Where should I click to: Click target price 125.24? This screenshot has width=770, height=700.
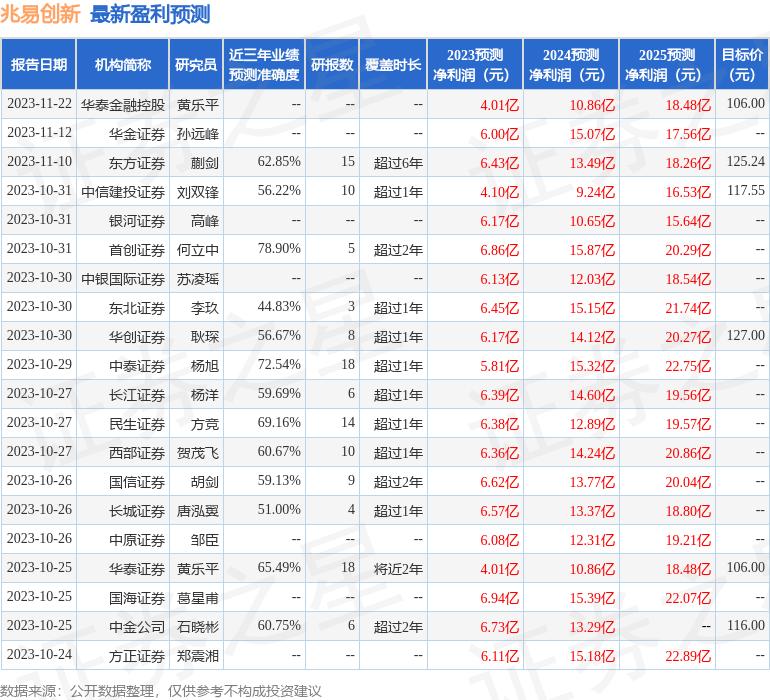745,162
